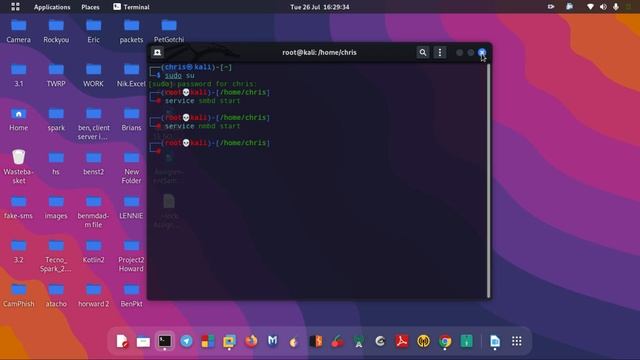Select the LENNIE desktop folder
This screenshot has width=640, height=360.
coord(131,207)
